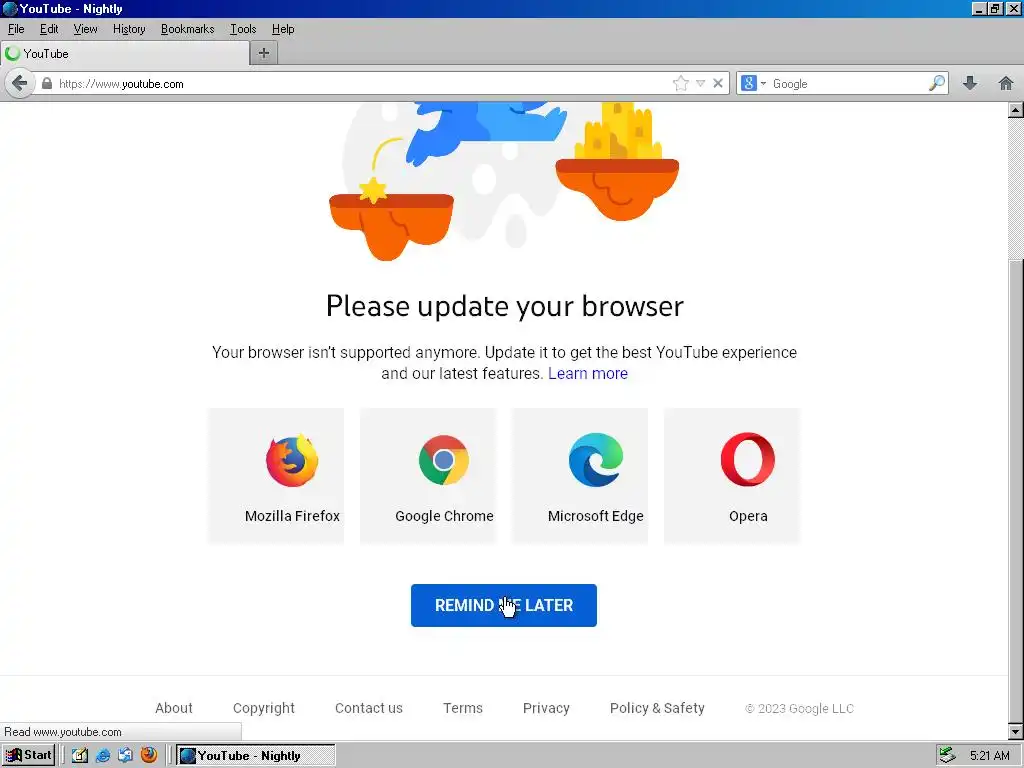Click the search magnifier icon
Viewport: 1024px width, 768px height.
(x=936, y=83)
